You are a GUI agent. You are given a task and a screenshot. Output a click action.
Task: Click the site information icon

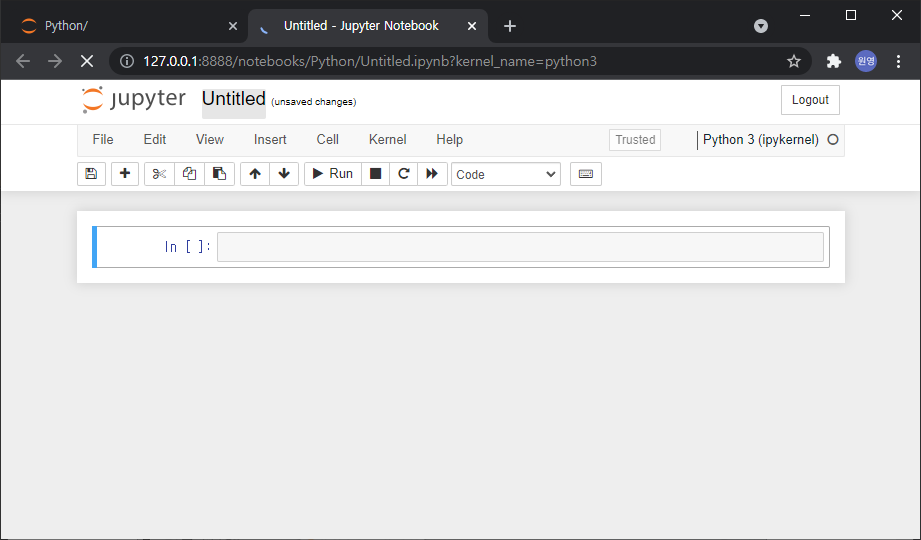point(126,61)
